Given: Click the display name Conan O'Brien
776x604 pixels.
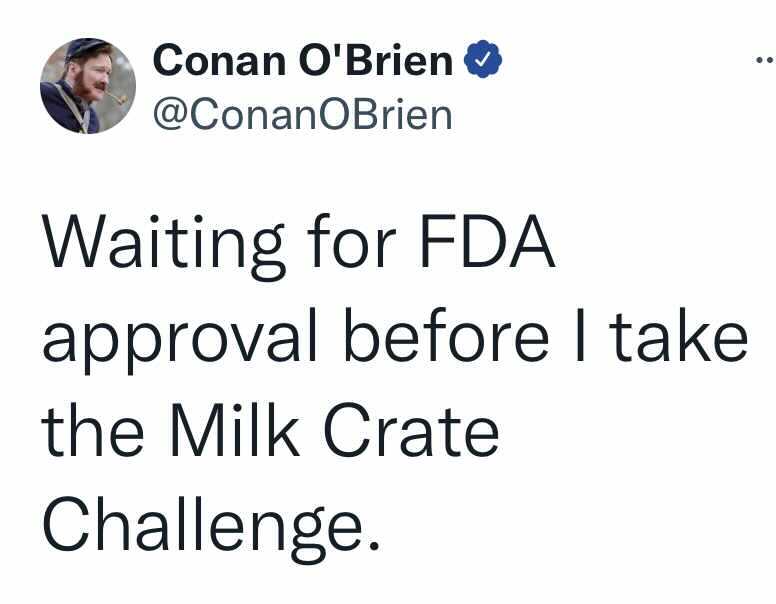Looking at the screenshot, I should tap(303, 60).
